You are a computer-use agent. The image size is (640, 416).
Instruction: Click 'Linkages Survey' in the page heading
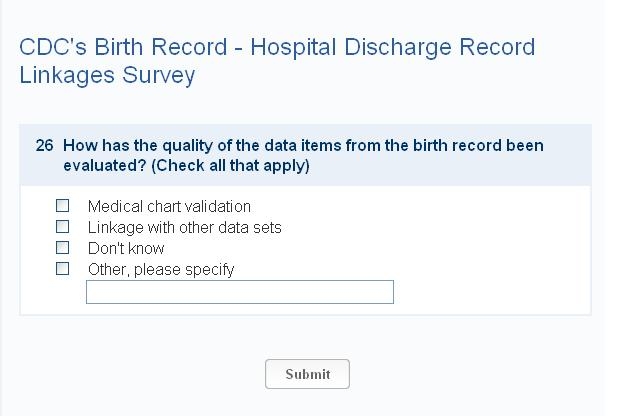[107, 75]
